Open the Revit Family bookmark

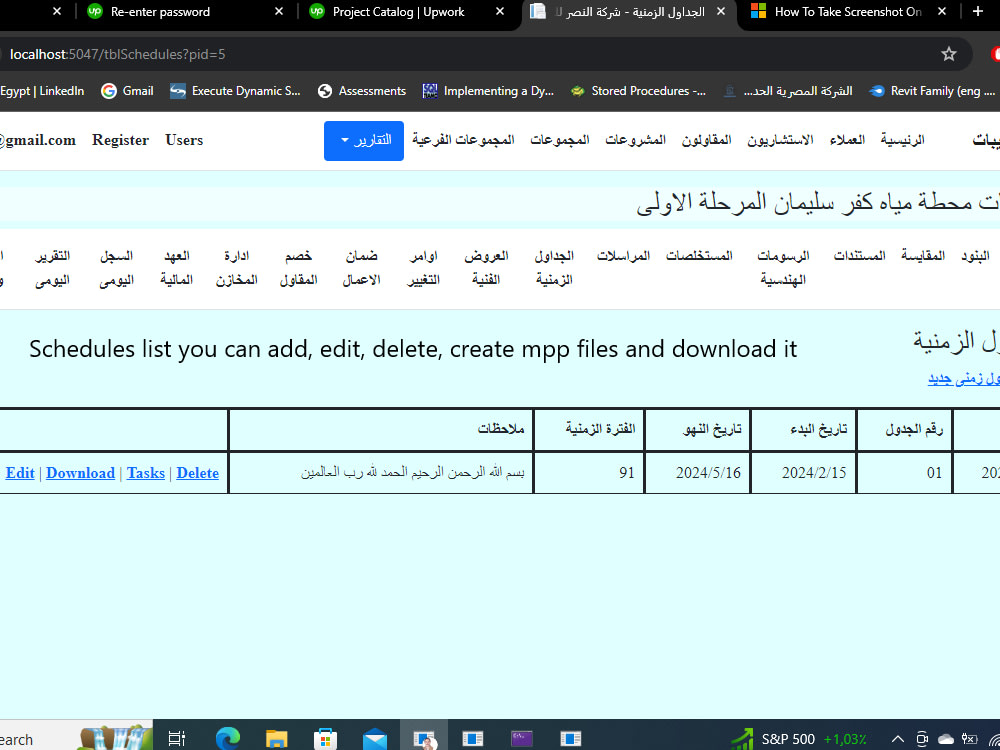pos(932,91)
